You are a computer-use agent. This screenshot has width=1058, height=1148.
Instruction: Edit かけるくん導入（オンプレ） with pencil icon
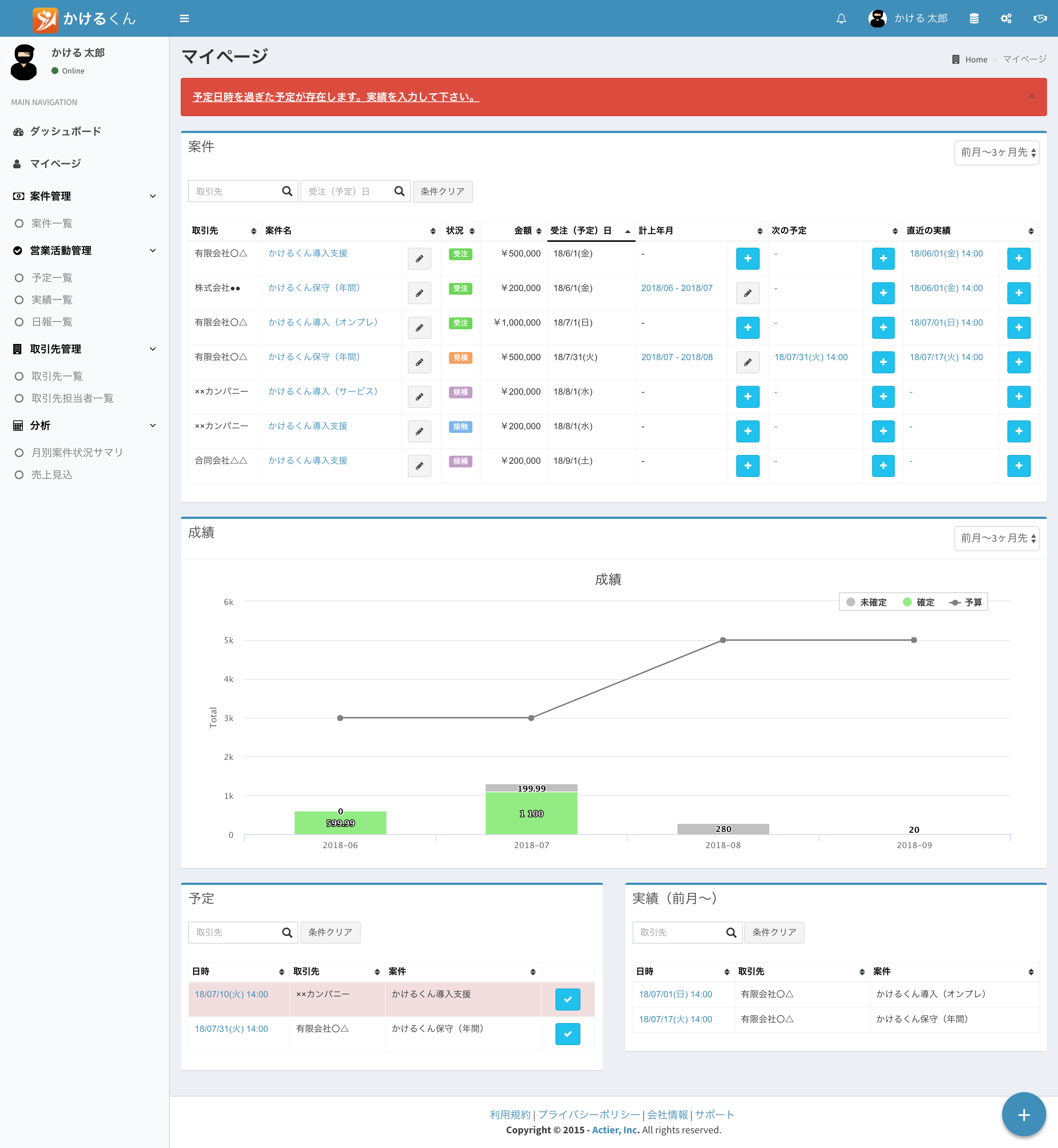pos(419,327)
